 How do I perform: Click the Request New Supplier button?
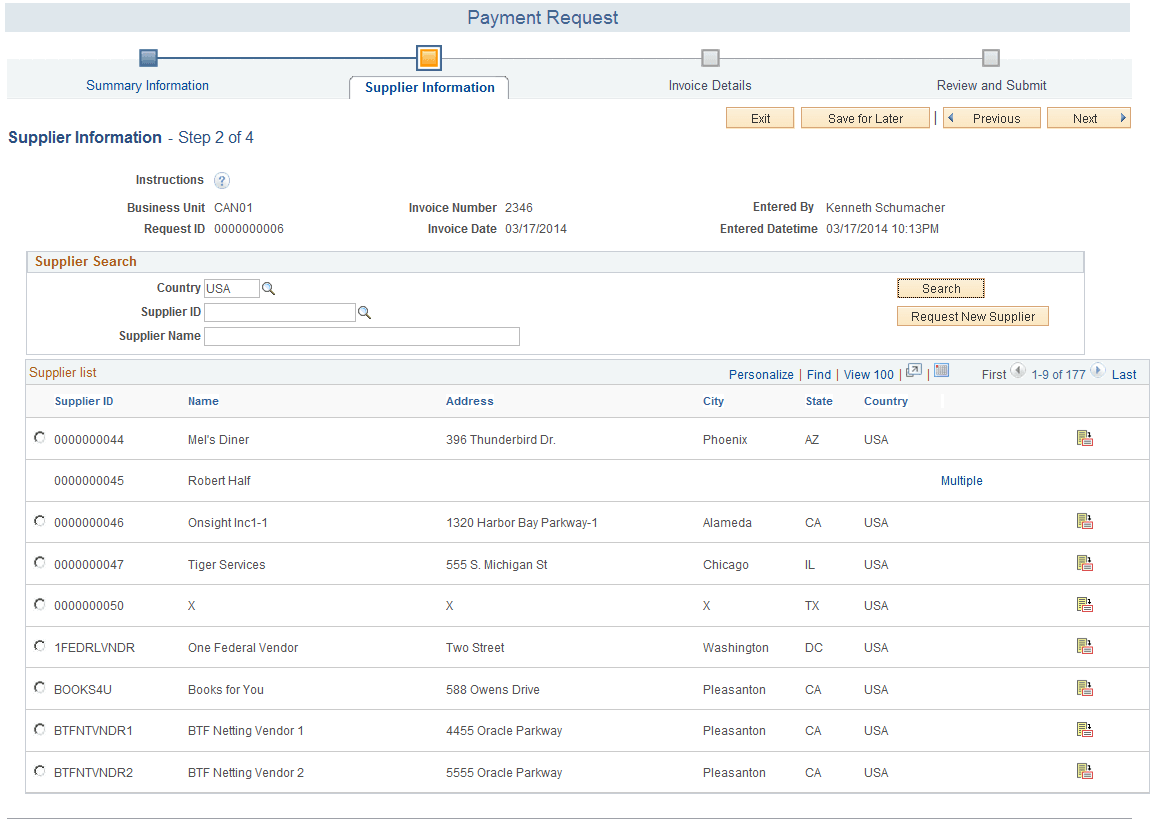coord(972,315)
